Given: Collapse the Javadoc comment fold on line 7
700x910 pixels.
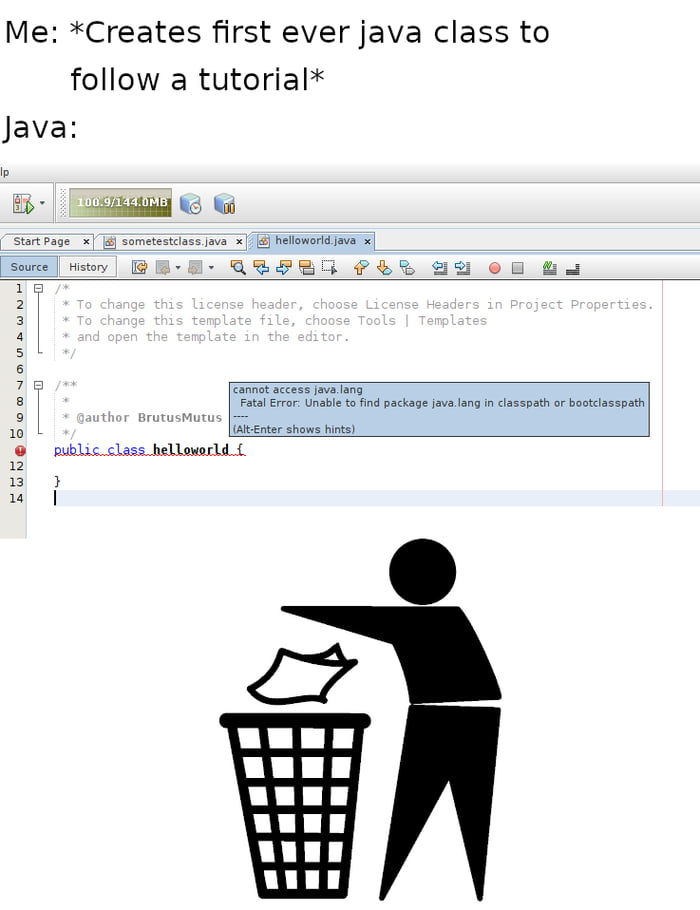Looking at the screenshot, I should [x=39, y=385].
